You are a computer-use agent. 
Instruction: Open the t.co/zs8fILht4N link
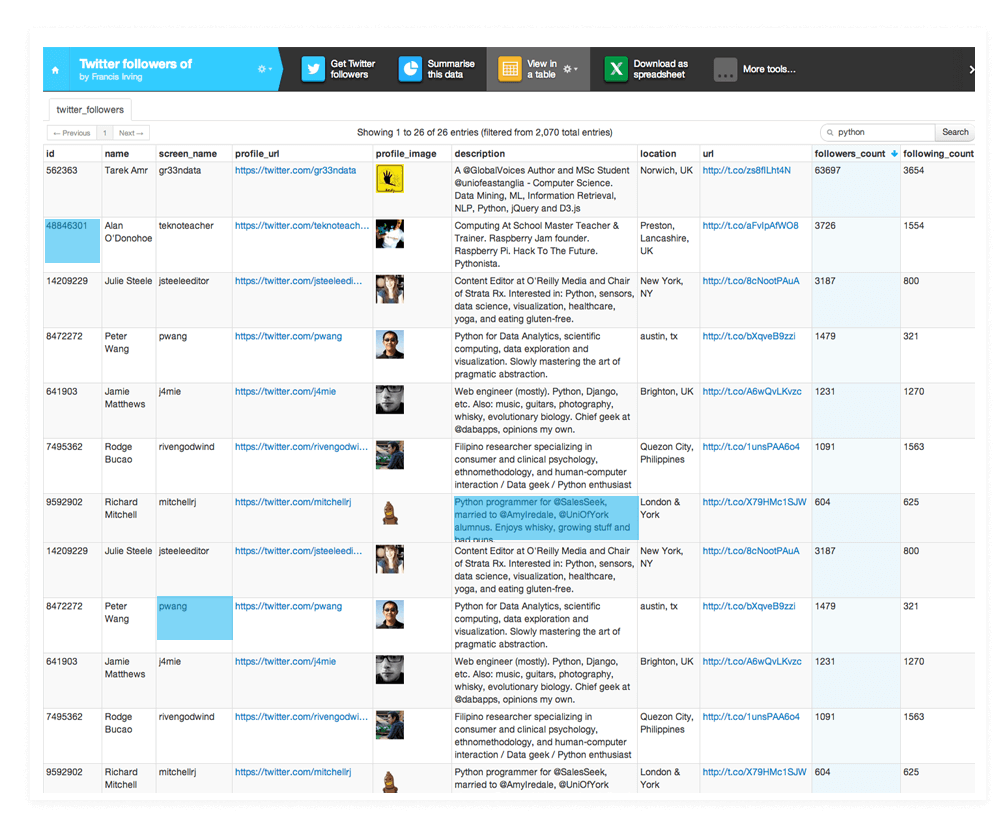coord(746,170)
